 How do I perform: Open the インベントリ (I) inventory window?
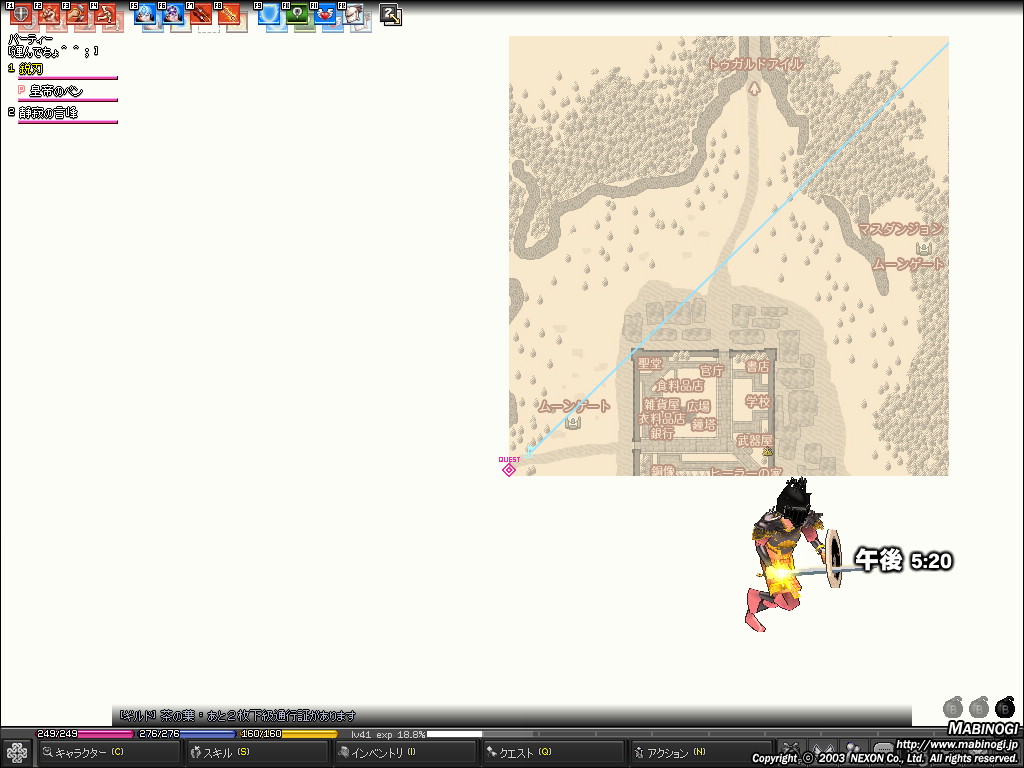406,753
